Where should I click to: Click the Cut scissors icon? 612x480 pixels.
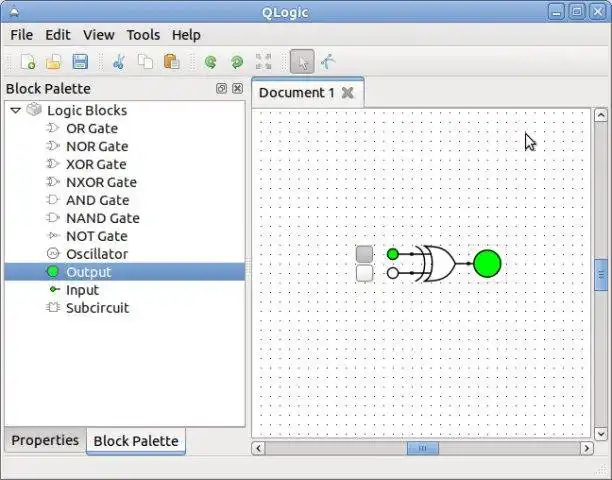[x=119, y=62]
